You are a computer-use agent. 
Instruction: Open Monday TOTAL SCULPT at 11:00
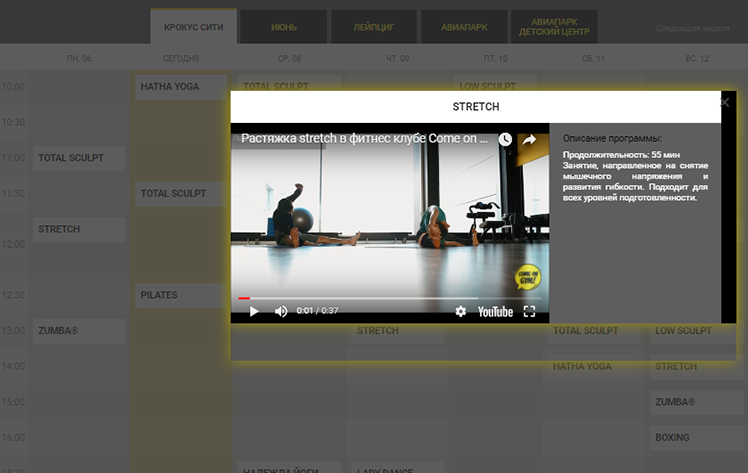(x=79, y=158)
